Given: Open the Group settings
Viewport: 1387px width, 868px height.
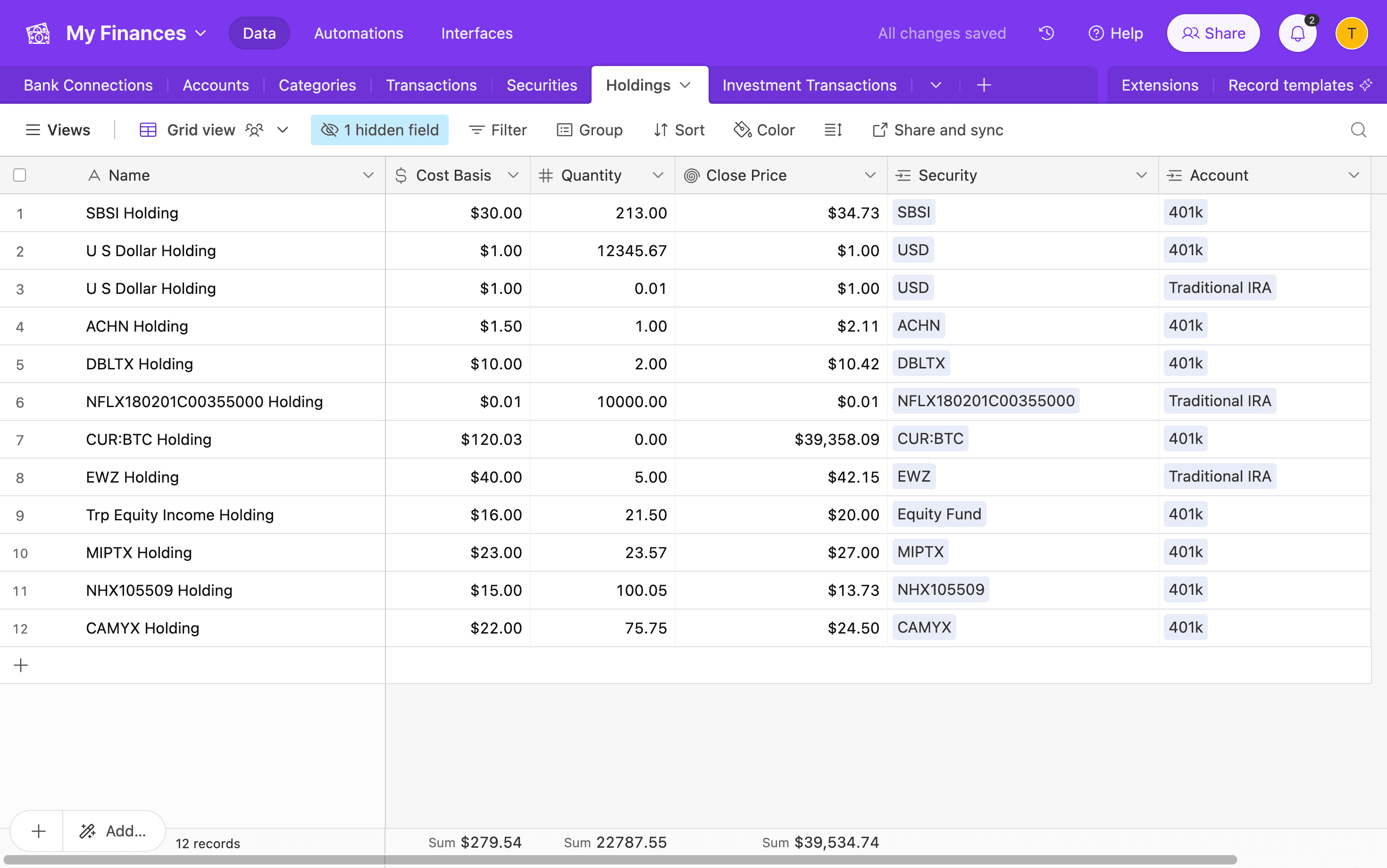Looking at the screenshot, I should pos(590,130).
